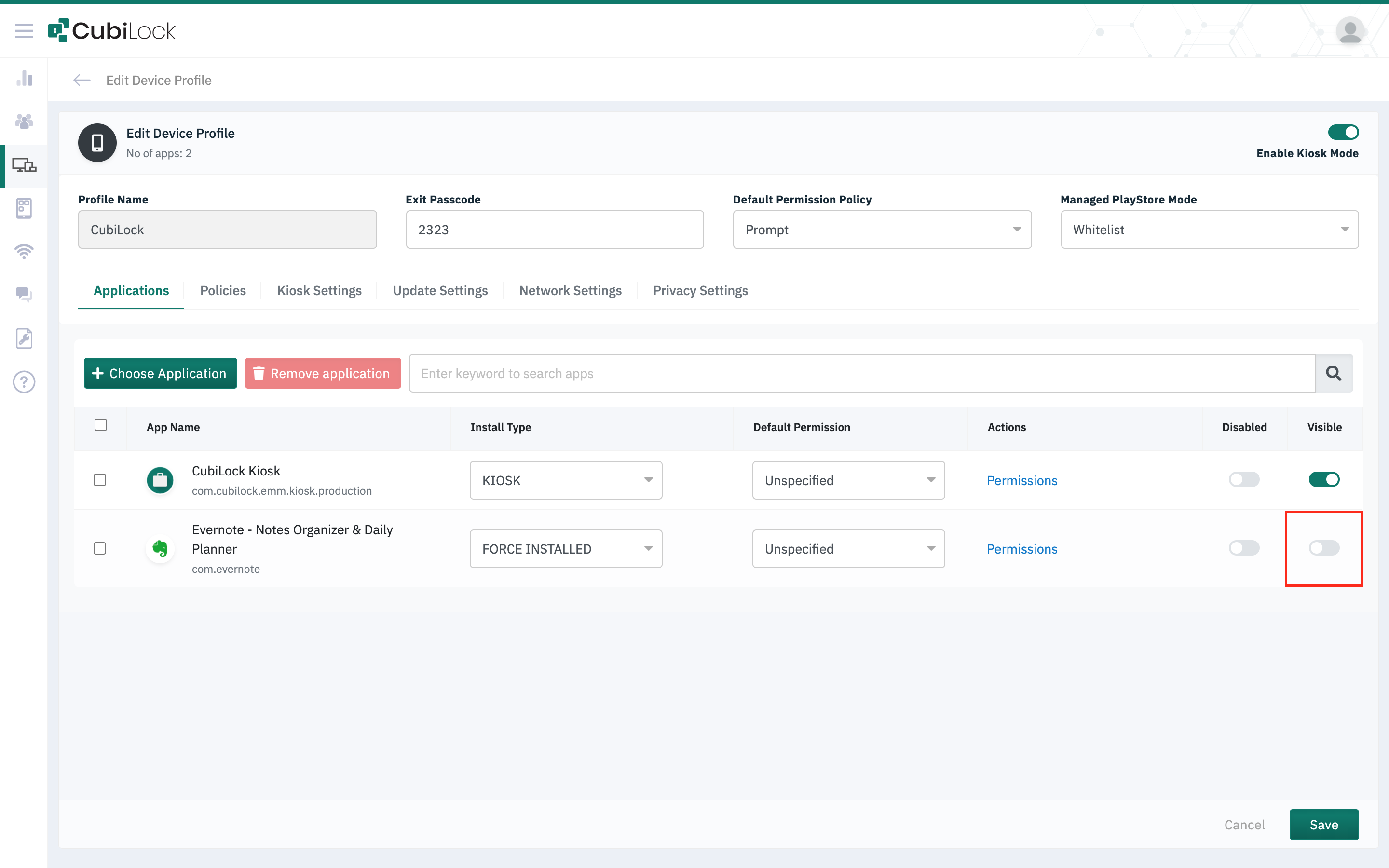Open the dashboard bar chart icon
The height and width of the screenshot is (868, 1389).
pos(24,78)
